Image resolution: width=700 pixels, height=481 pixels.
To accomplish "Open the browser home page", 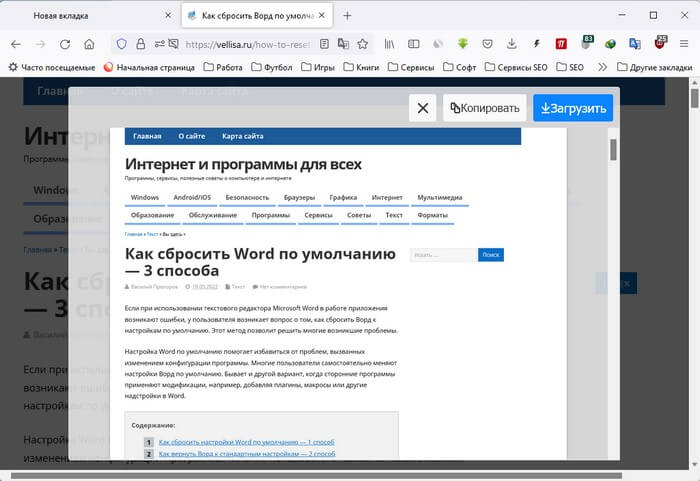I will [89, 44].
